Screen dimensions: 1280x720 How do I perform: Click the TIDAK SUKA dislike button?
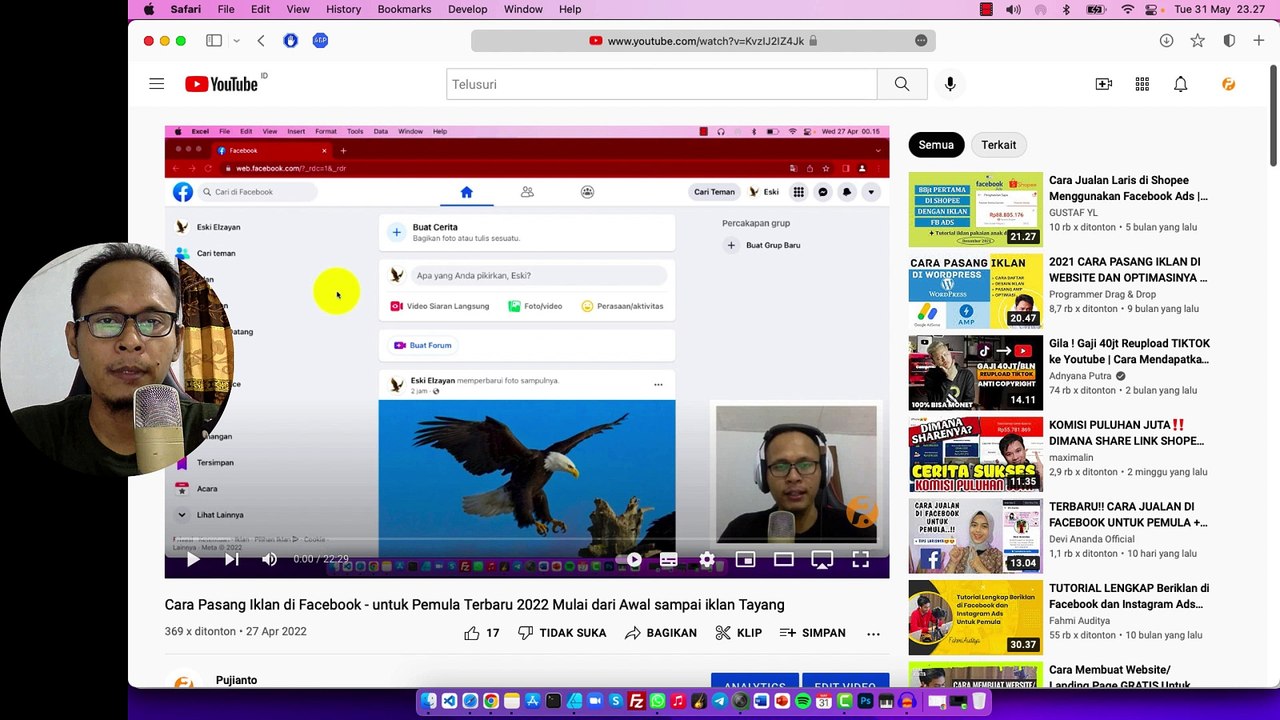pyautogui.click(x=562, y=633)
